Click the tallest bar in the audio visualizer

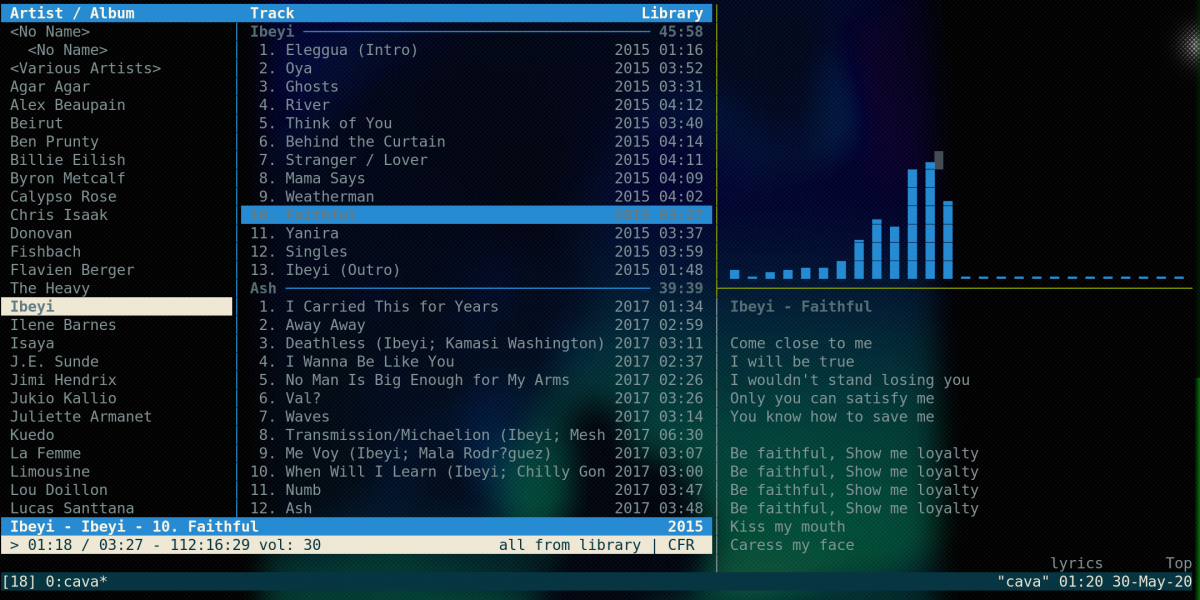(930, 220)
